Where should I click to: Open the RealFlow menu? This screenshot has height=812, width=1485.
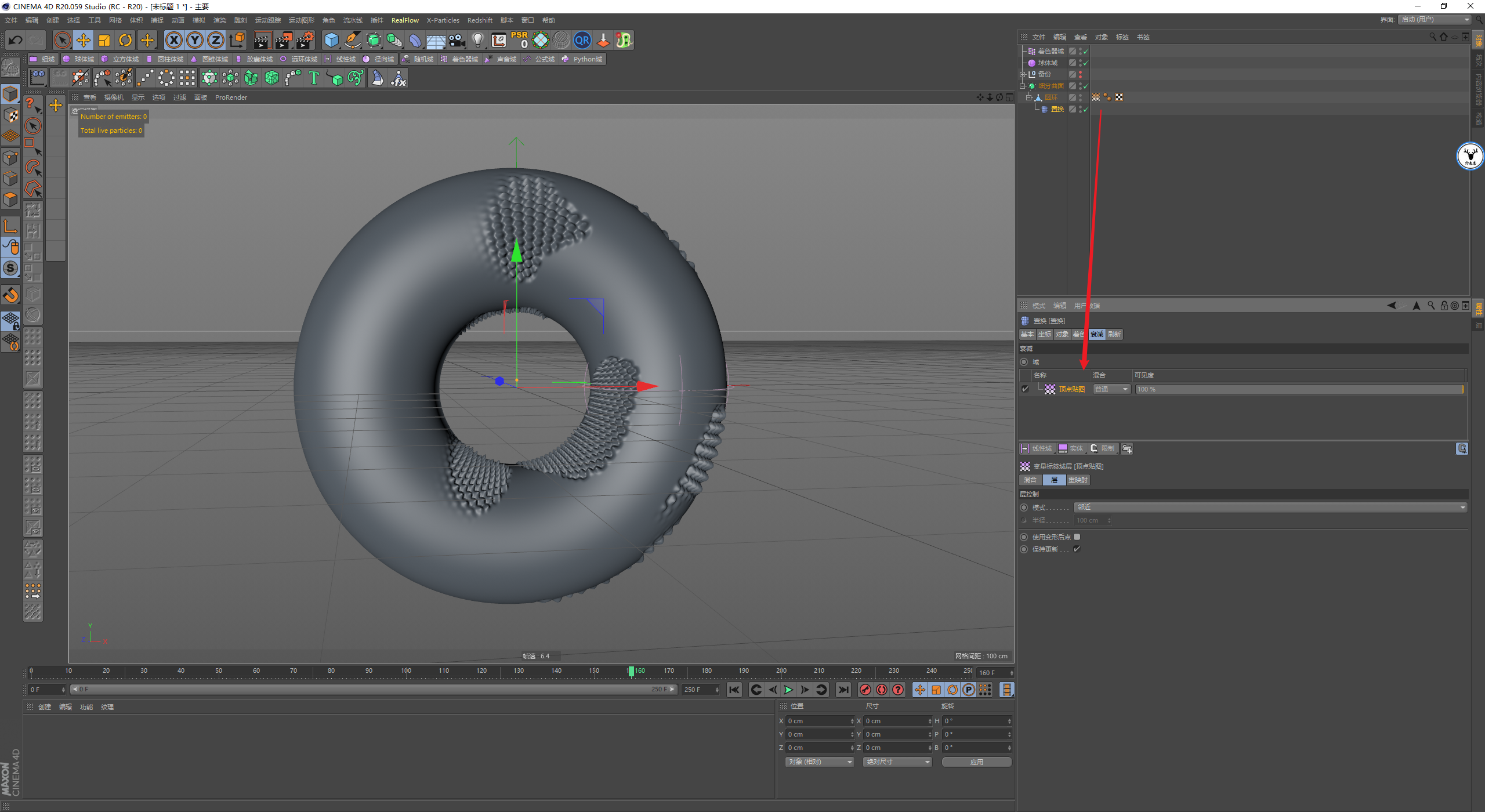click(x=405, y=20)
